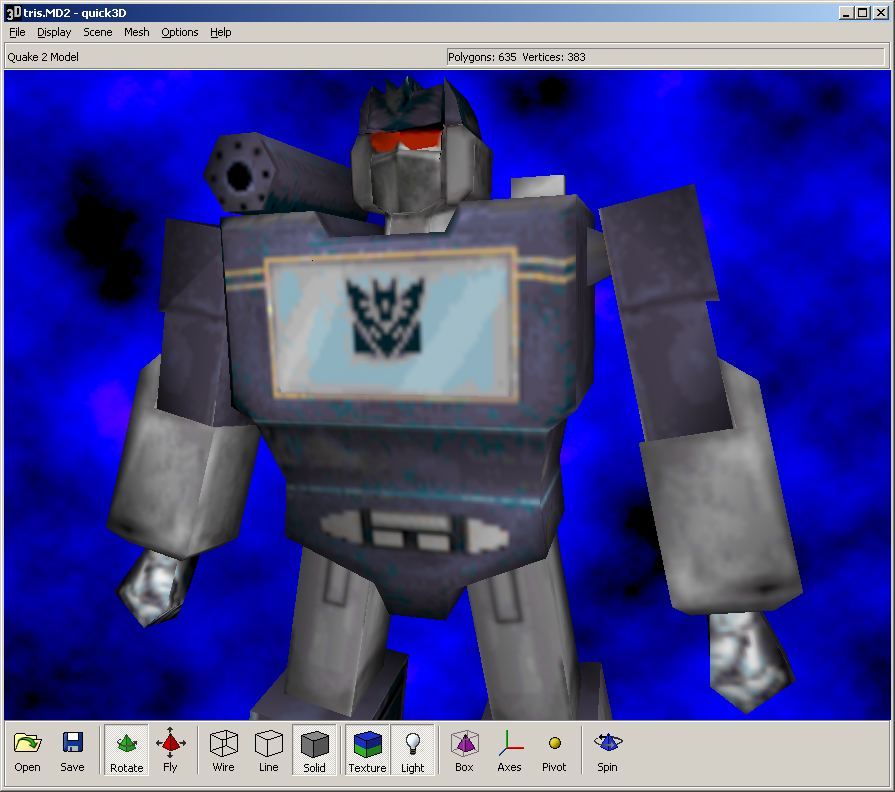Image resolution: width=895 pixels, height=792 pixels.
Task: Open the Mesh menu
Action: click(x=137, y=32)
